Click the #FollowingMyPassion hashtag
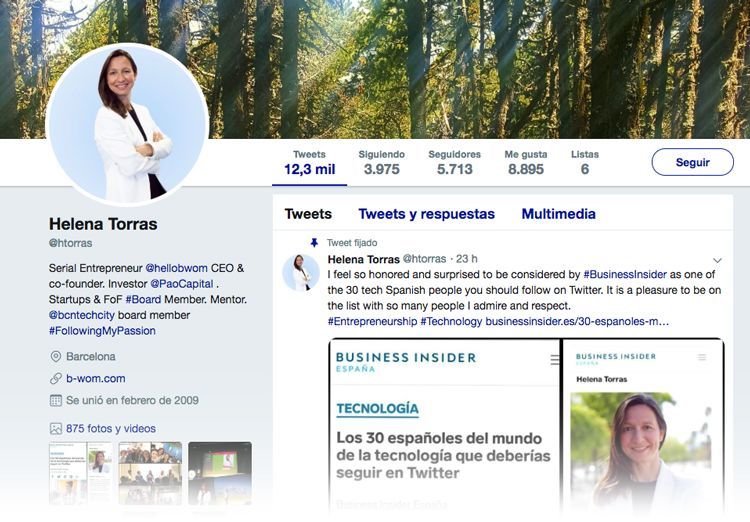The image size is (750, 522). click(x=102, y=331)
